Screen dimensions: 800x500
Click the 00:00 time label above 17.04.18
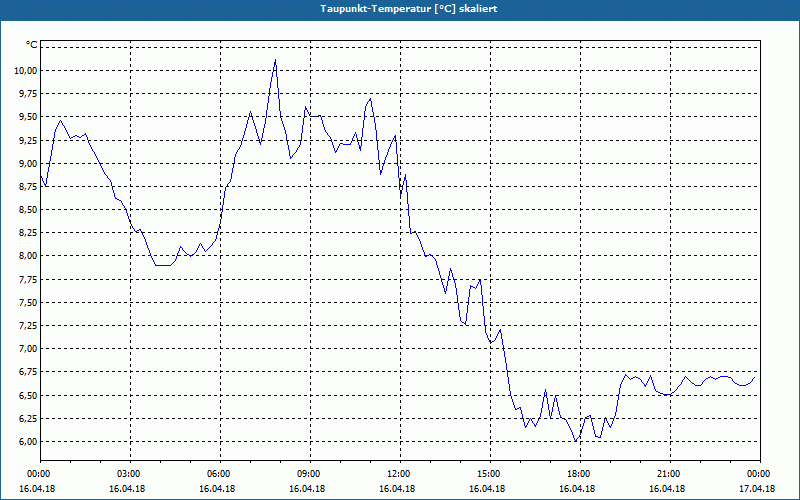coord(760,474)
